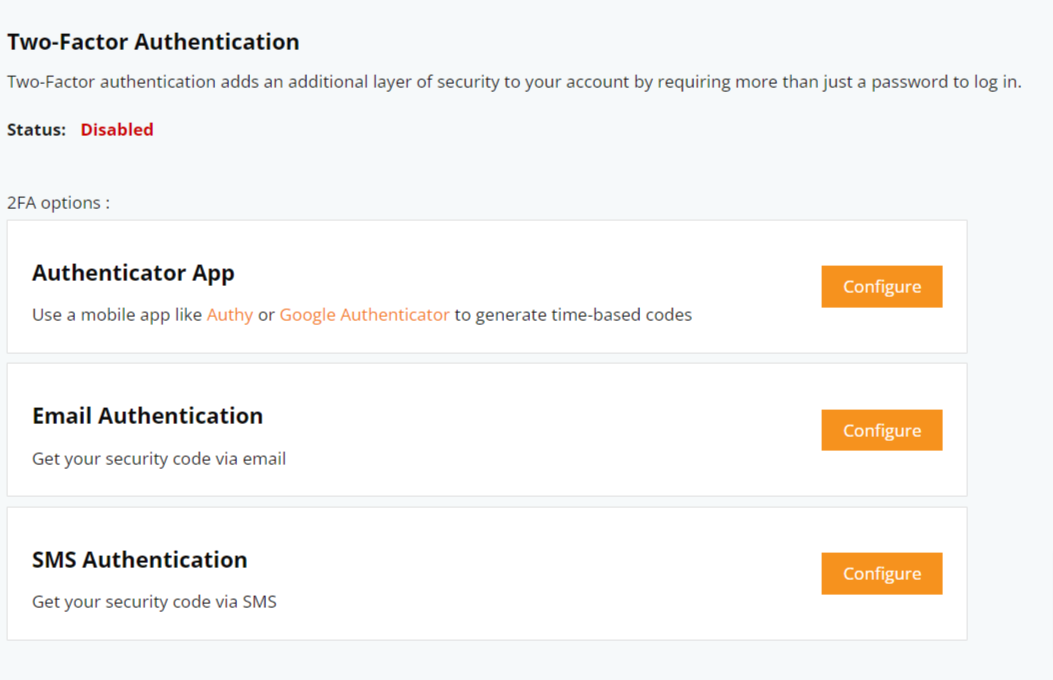Configure SMS Authentication
Image resolution: width=1053 pixels, height=680 pixels.
[881, 573]
